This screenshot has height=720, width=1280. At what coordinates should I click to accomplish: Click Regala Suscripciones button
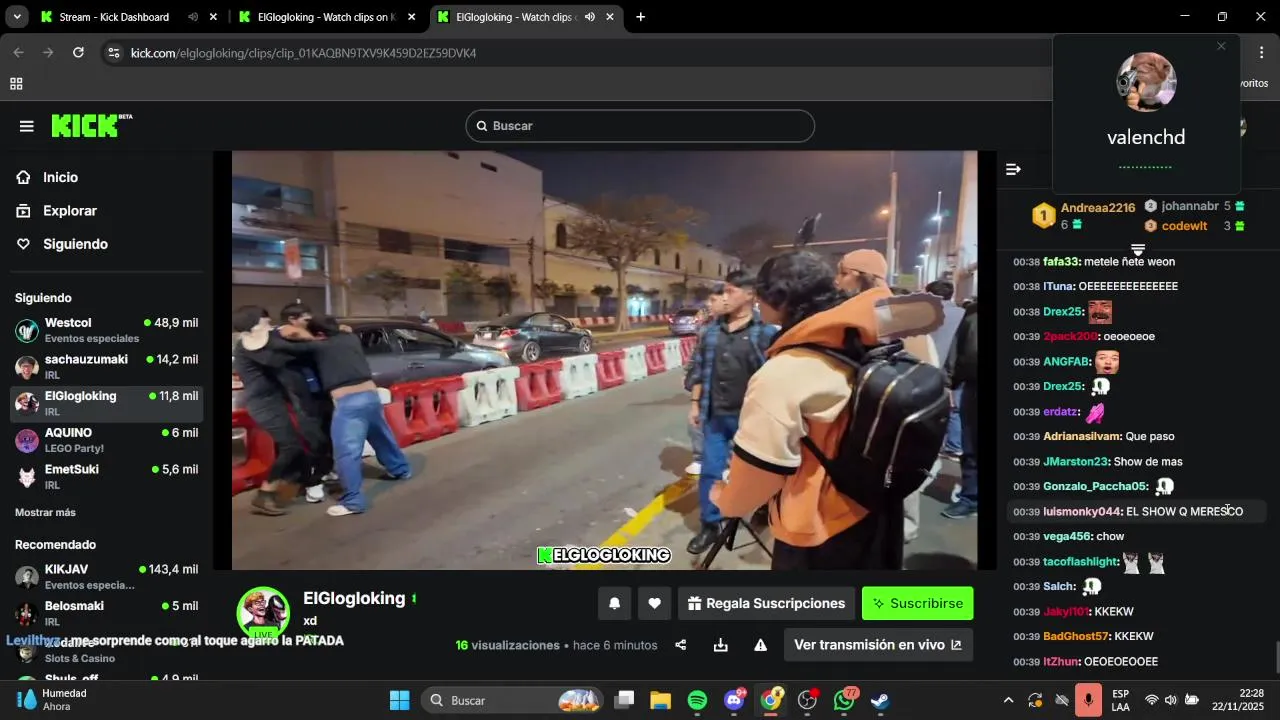pyautogui.click(x=767, y=603)
